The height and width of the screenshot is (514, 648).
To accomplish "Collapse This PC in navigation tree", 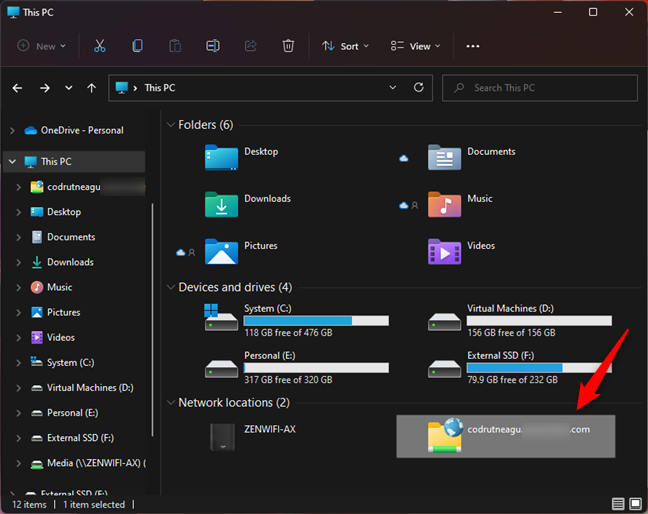I will [x=11, y=161].
